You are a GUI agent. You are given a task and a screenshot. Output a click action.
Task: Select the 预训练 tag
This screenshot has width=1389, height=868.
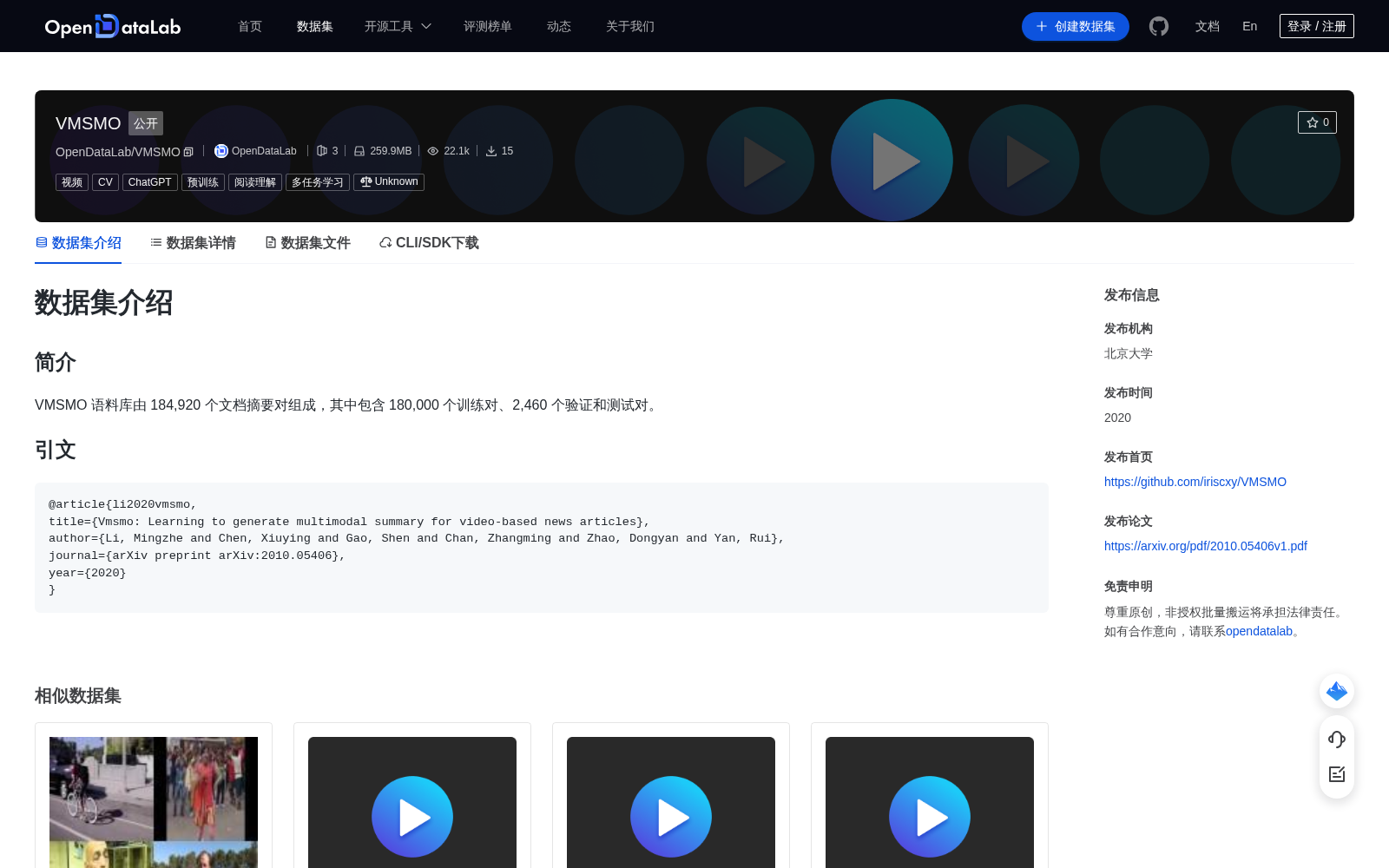tap(203, 182)
